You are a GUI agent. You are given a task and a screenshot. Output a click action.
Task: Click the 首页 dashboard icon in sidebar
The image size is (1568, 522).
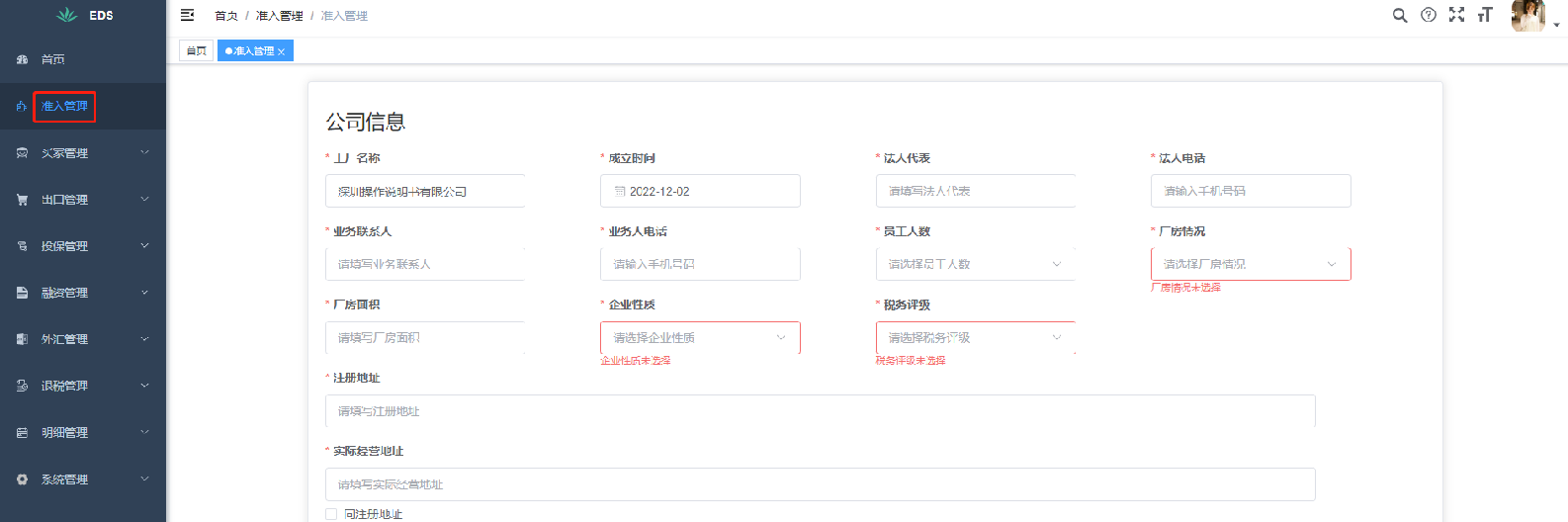click(22, 60)
